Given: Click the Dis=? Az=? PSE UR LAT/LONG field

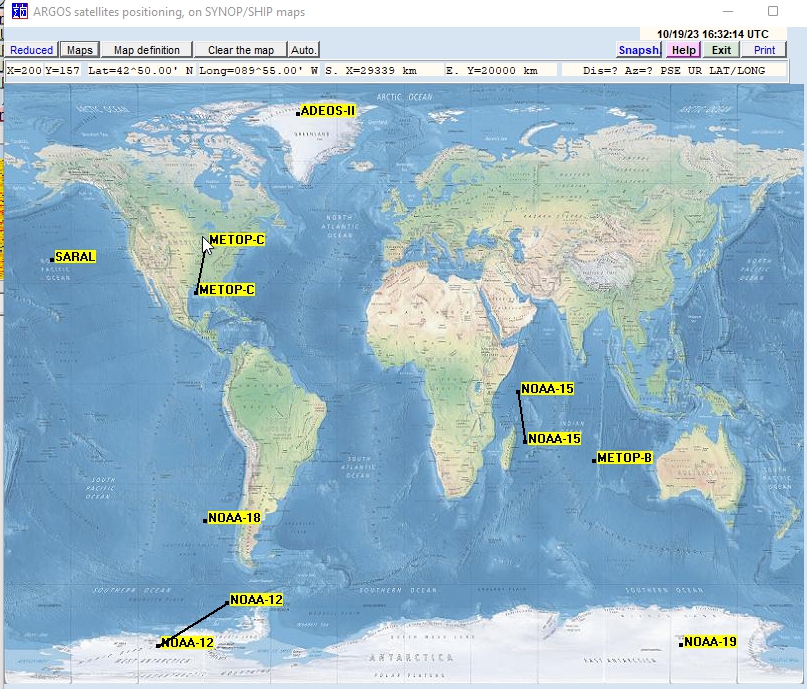Looking at the screenshot, I should pyautogui.click(x=674, y=70).
